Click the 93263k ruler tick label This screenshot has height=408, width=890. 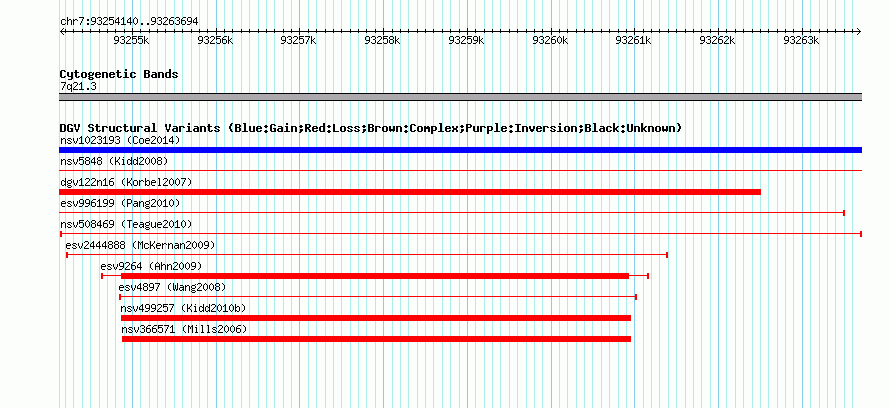point(801,40)
